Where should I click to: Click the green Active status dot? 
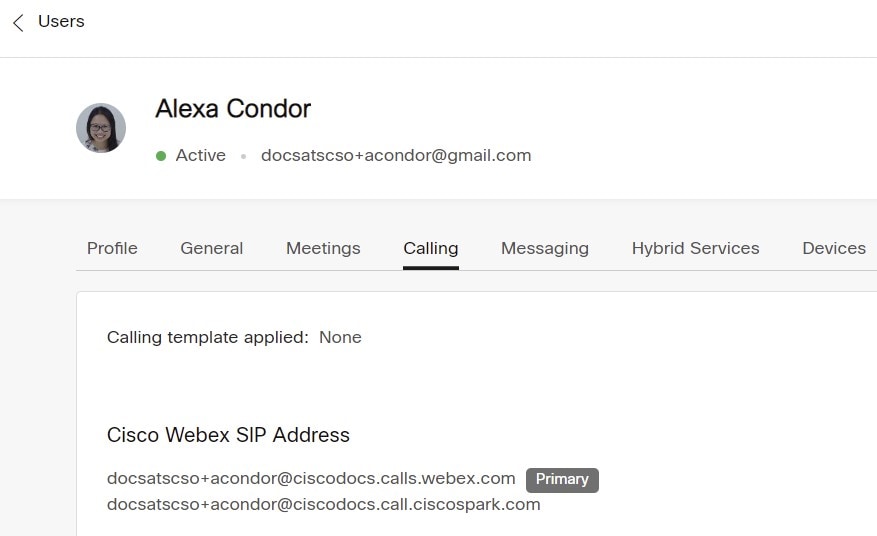tap(161, 156)
